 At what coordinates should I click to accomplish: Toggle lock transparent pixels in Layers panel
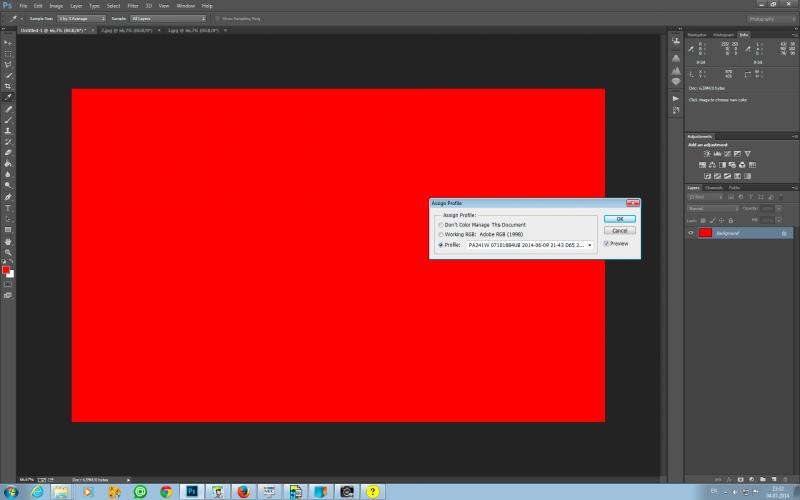[703, 220]
